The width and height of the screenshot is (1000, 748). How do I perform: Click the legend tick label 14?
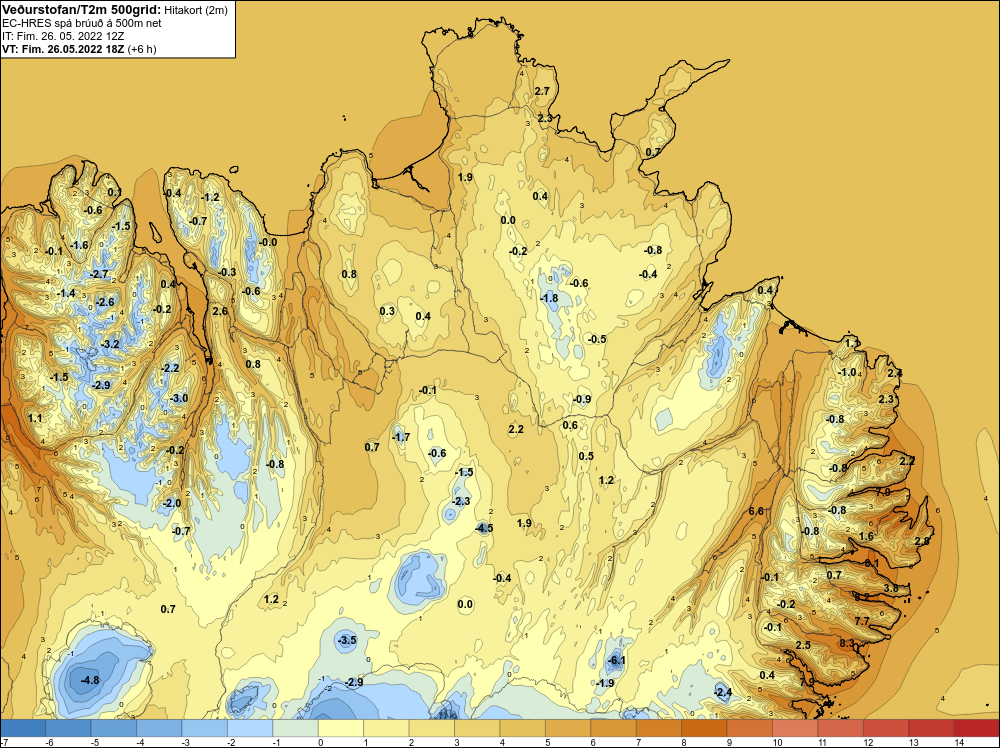pos(959,742)
